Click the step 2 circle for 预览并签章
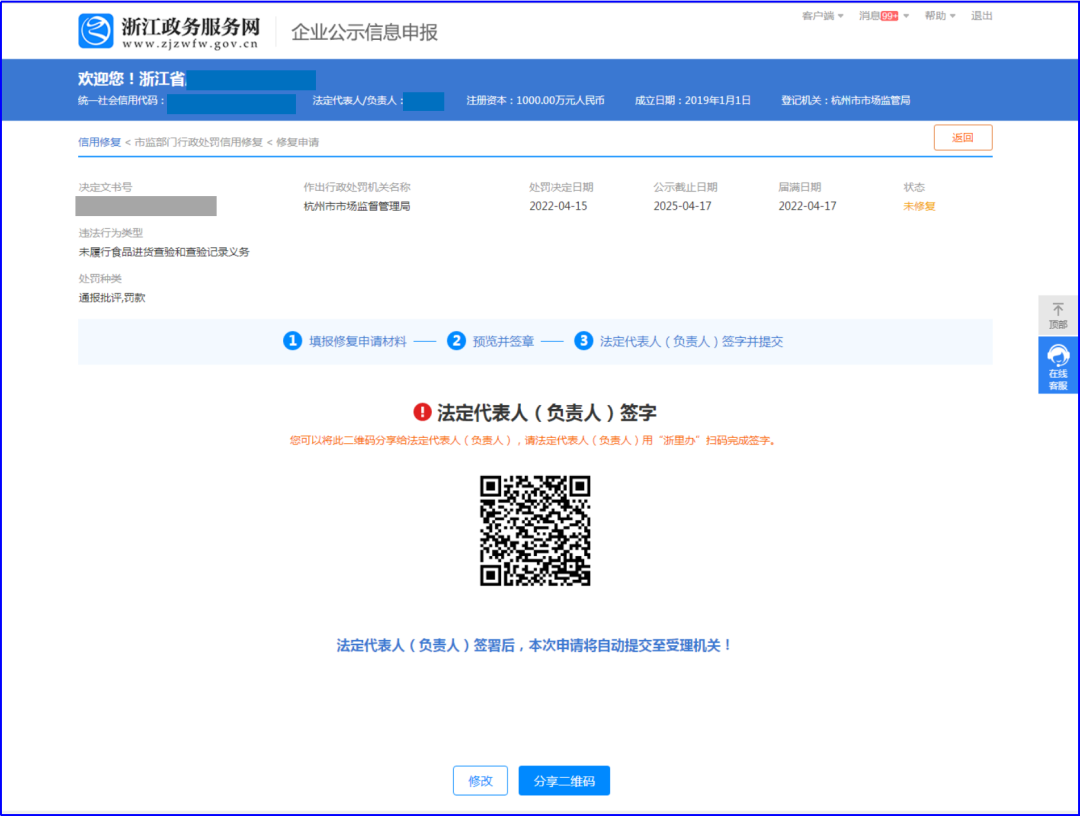The height and width of the screenshot is (816, 1080). point(456,341)
